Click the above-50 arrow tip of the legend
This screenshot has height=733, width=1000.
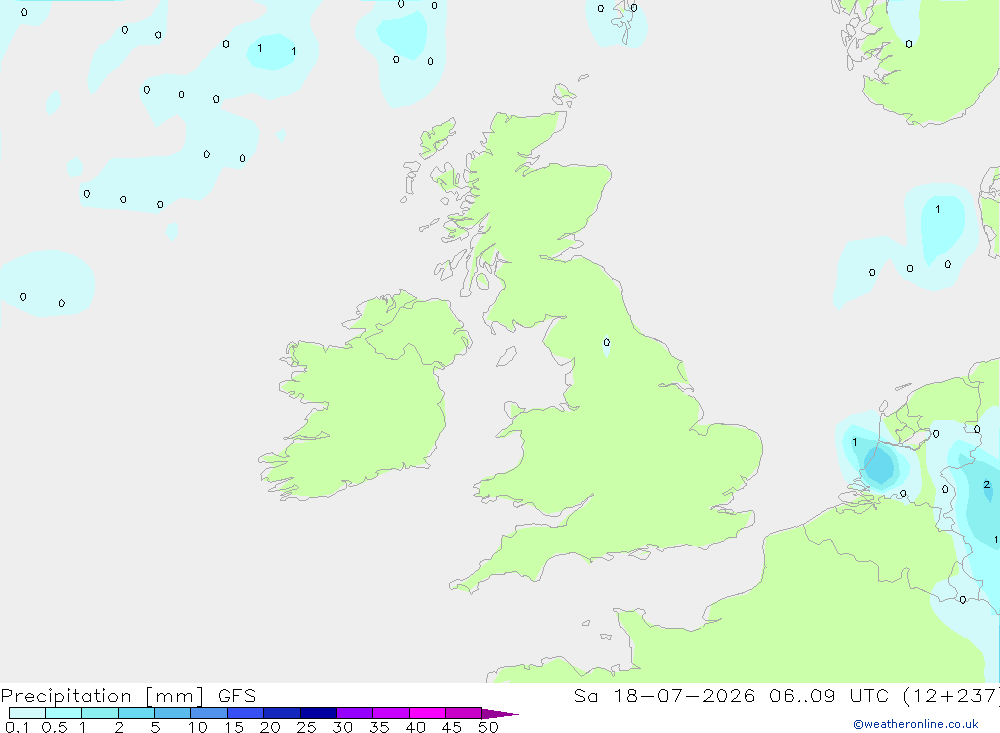[500, 713]
